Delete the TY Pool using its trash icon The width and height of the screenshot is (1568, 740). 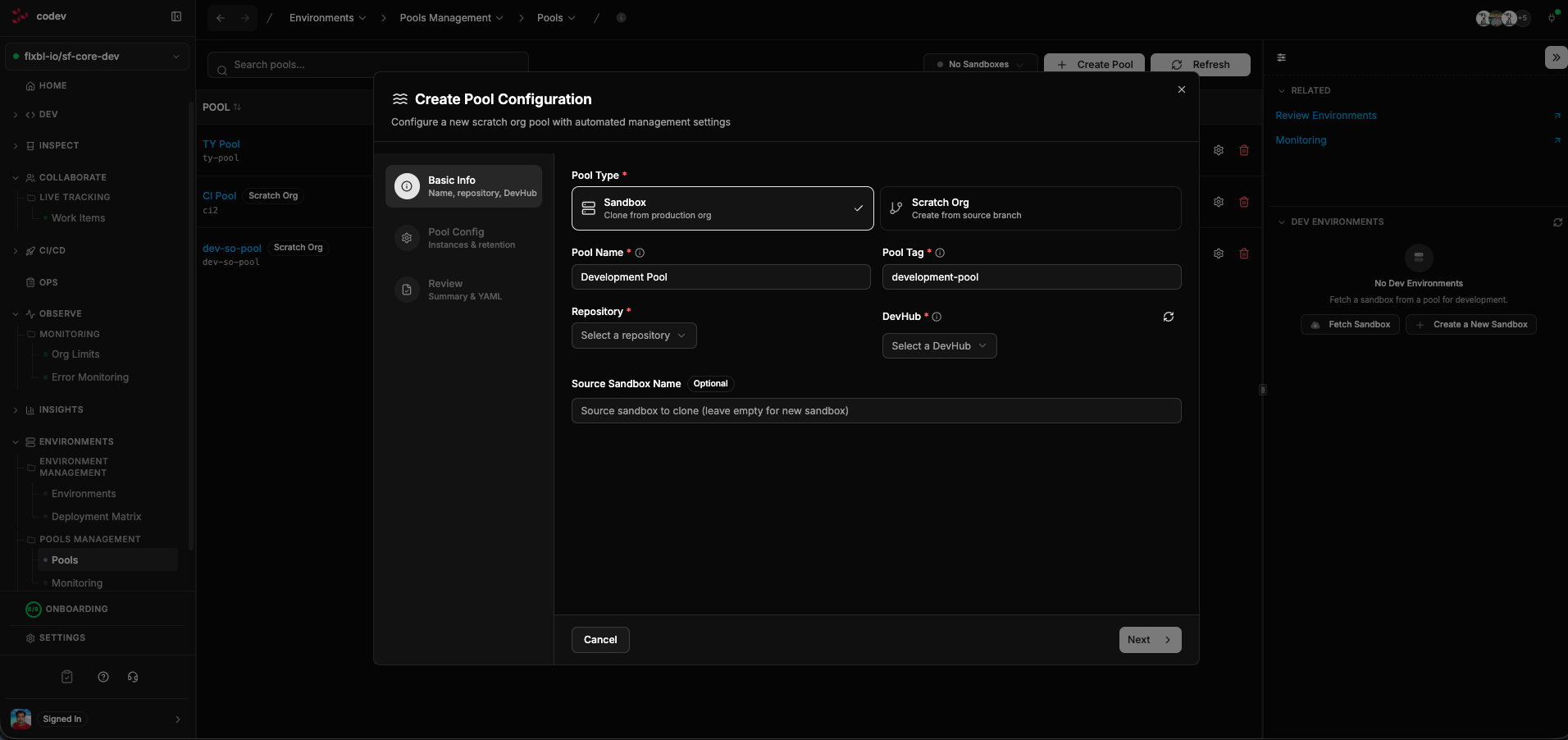1244,151
